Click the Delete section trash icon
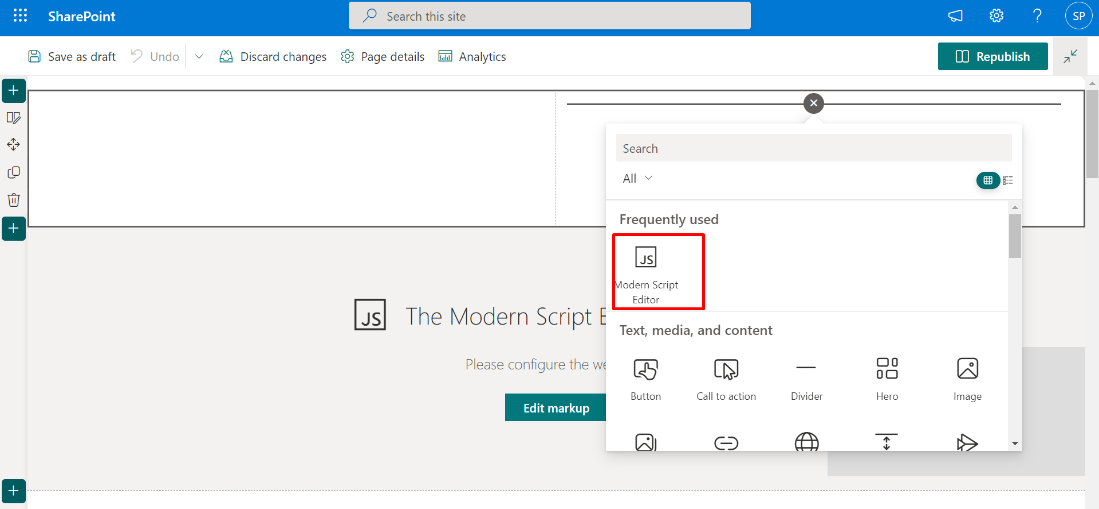The image size is (1099, 509). pyautogui.click(x=13, y=200)
